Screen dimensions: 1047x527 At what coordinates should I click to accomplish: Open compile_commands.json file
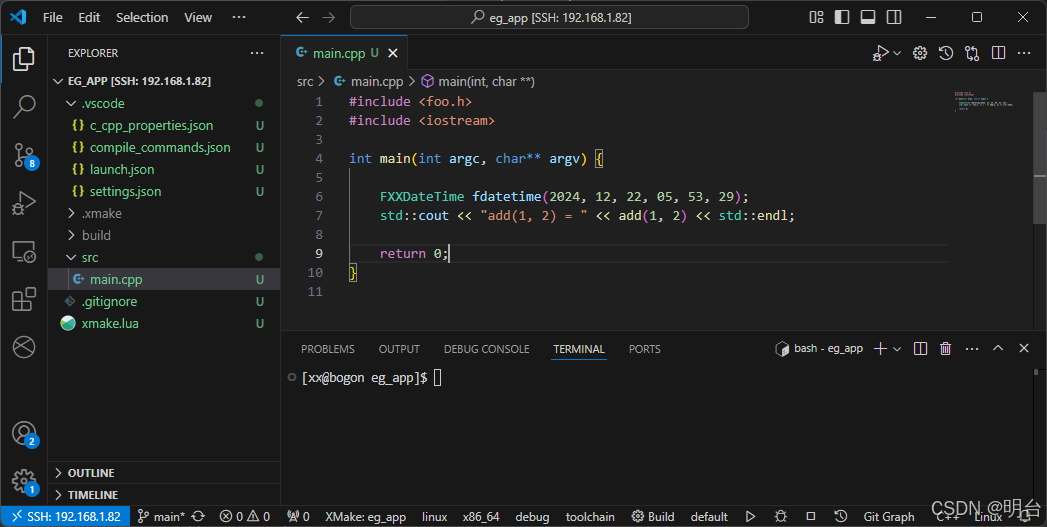pos(164,148)
